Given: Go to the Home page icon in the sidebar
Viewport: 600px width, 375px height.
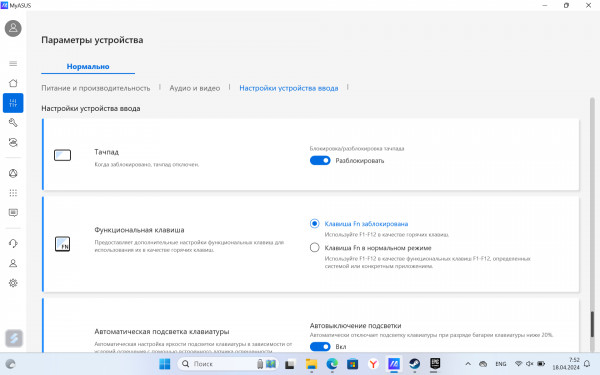Looking at the screenshot, I should click(13, 83).
